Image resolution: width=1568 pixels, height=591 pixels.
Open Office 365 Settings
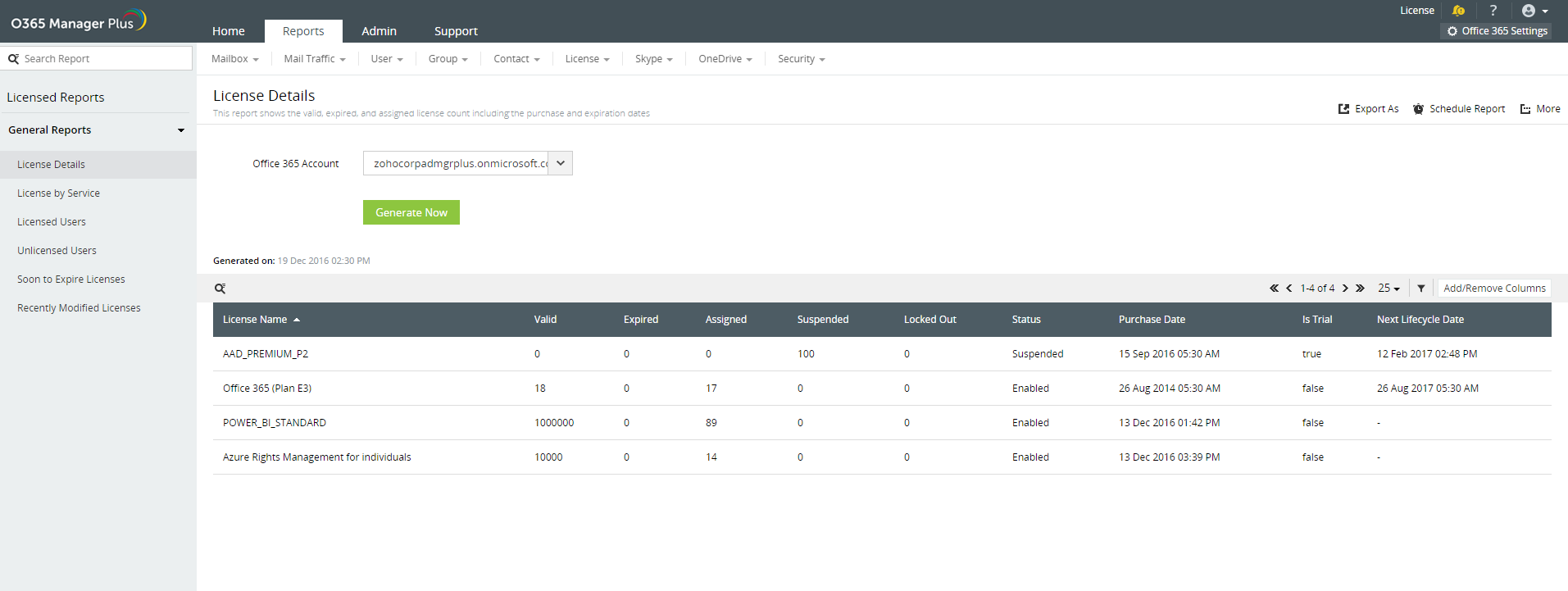pos(1497,31)
